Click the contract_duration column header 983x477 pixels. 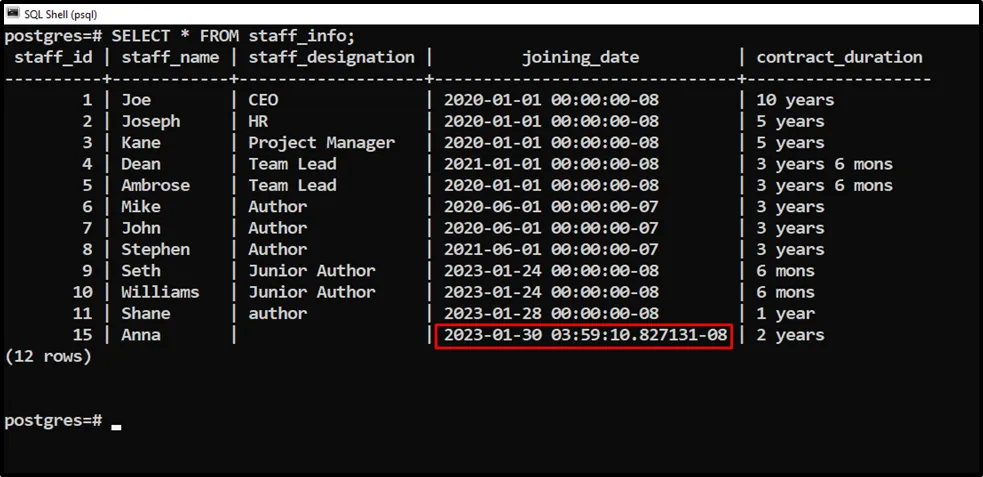[x=839, y=57]
